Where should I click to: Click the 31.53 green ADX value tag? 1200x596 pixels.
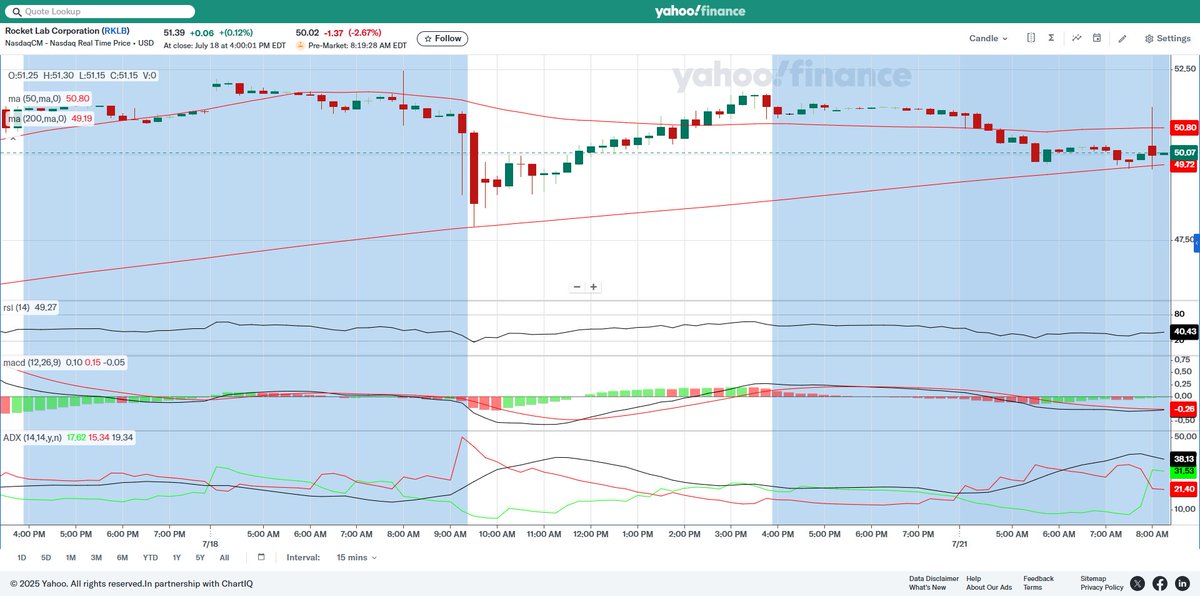pos(1185,471)
